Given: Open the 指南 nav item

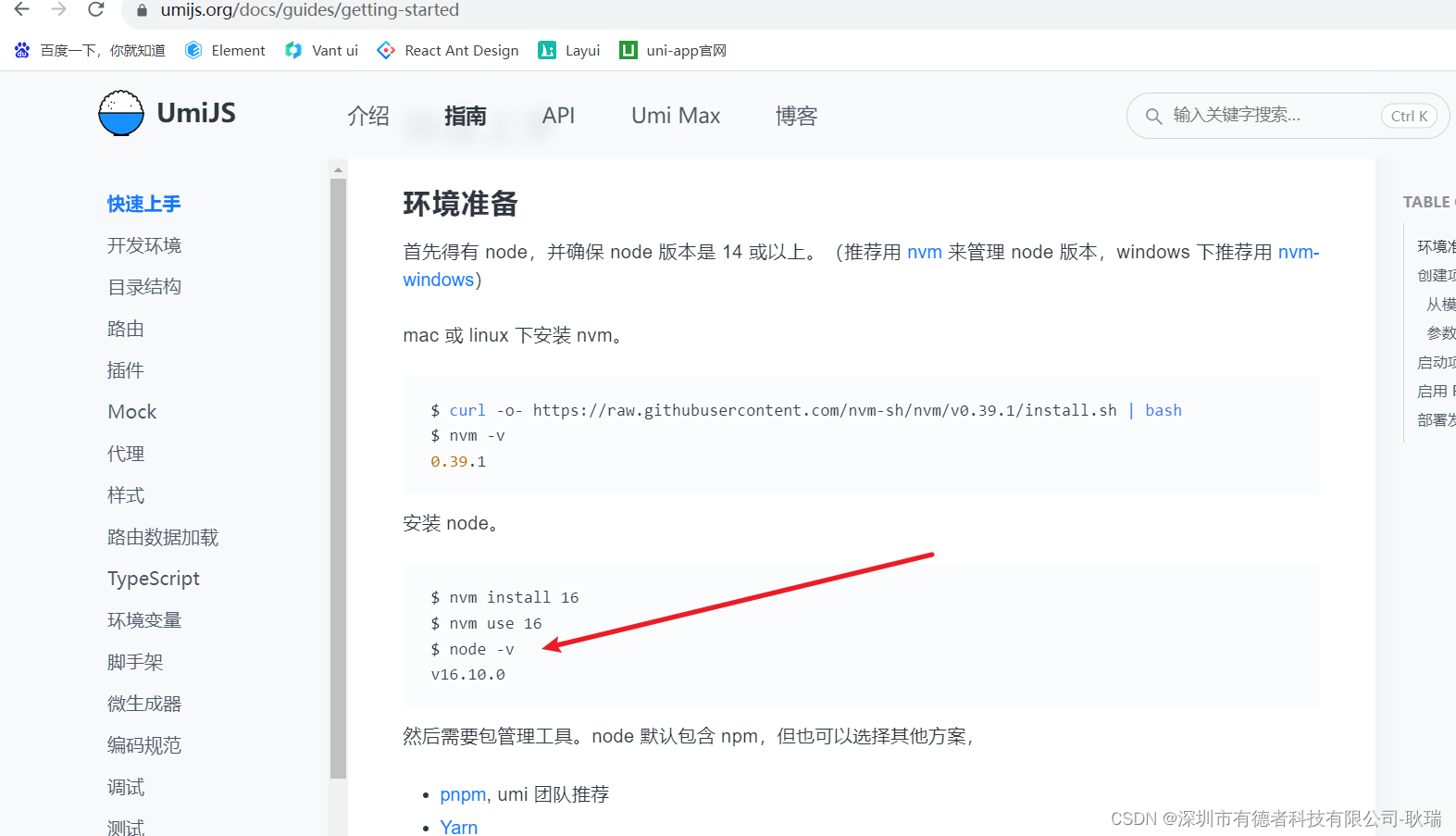Looking at the screenshot, I should (466, 116).
